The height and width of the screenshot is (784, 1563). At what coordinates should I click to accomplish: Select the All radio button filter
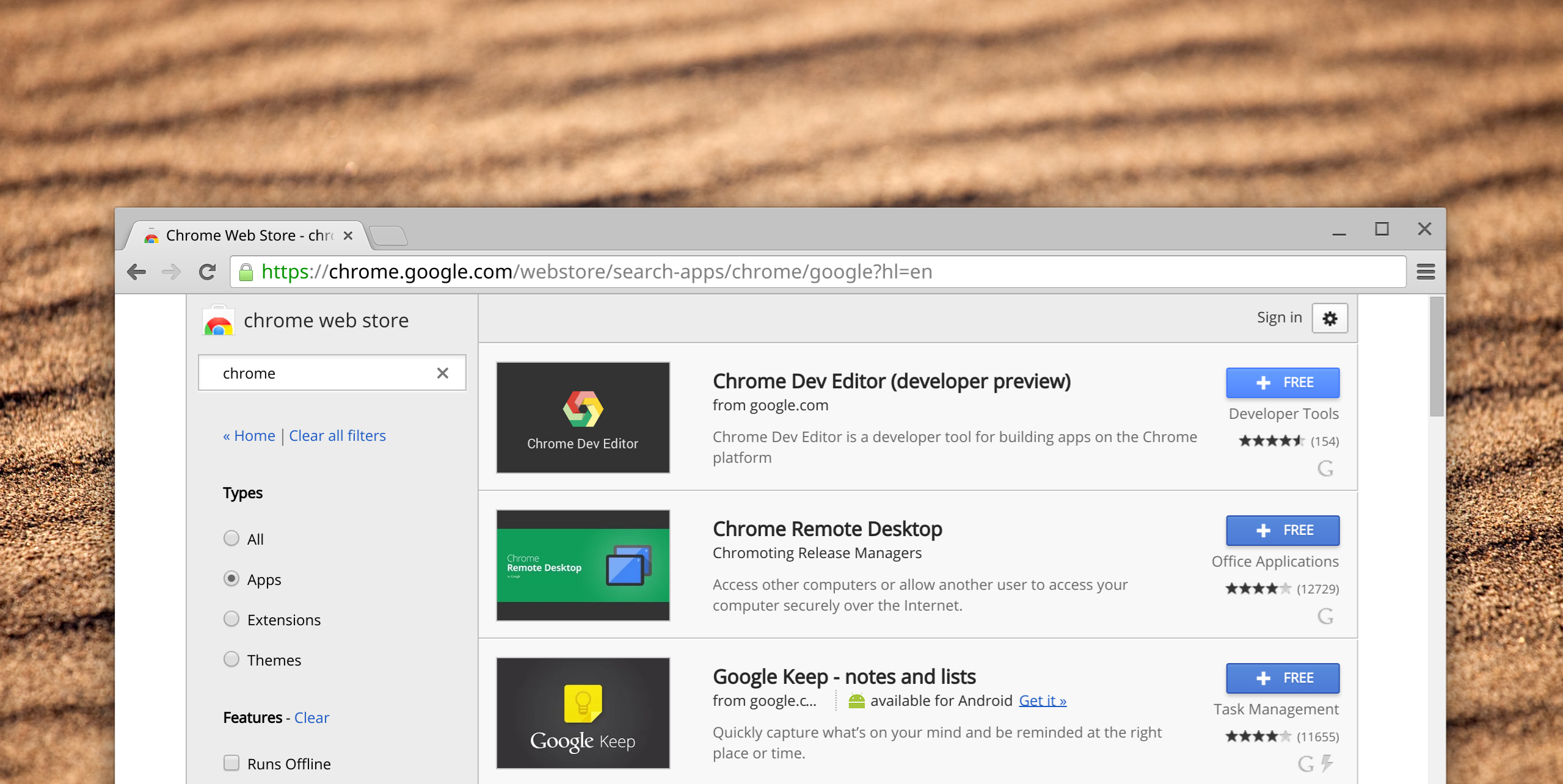point(230,539)
